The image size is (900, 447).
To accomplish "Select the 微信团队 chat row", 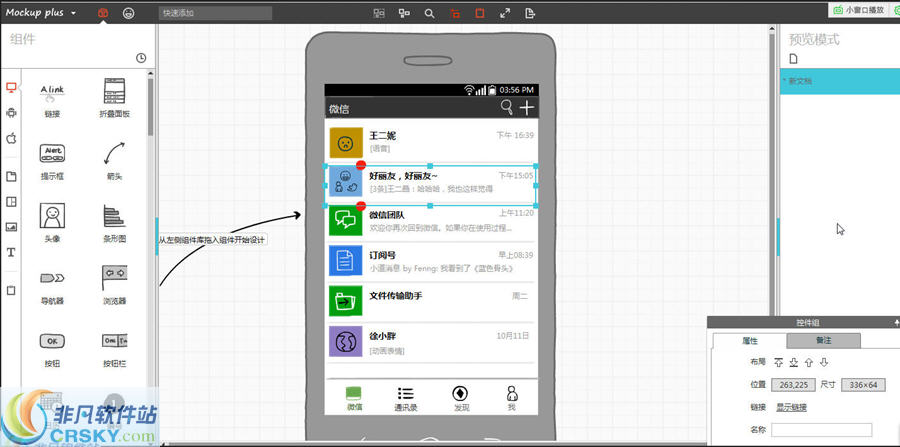I will pos(431,221).
